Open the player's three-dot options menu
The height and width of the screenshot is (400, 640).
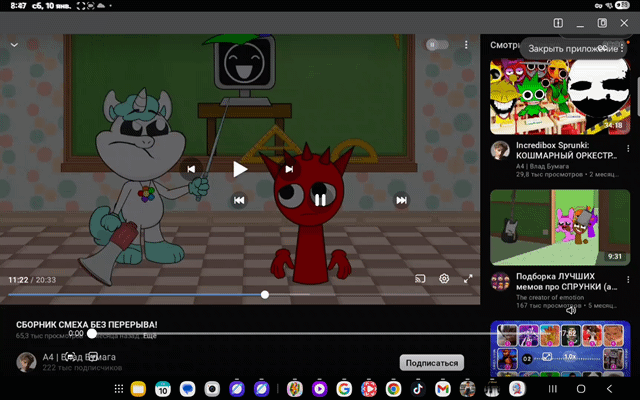[466, 45]
